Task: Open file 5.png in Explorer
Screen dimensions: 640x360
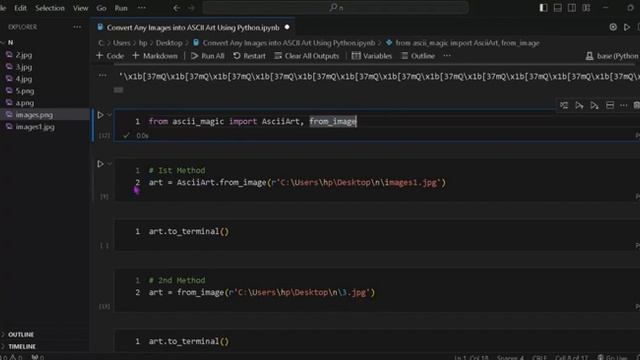Action: [x=24, y=91]
